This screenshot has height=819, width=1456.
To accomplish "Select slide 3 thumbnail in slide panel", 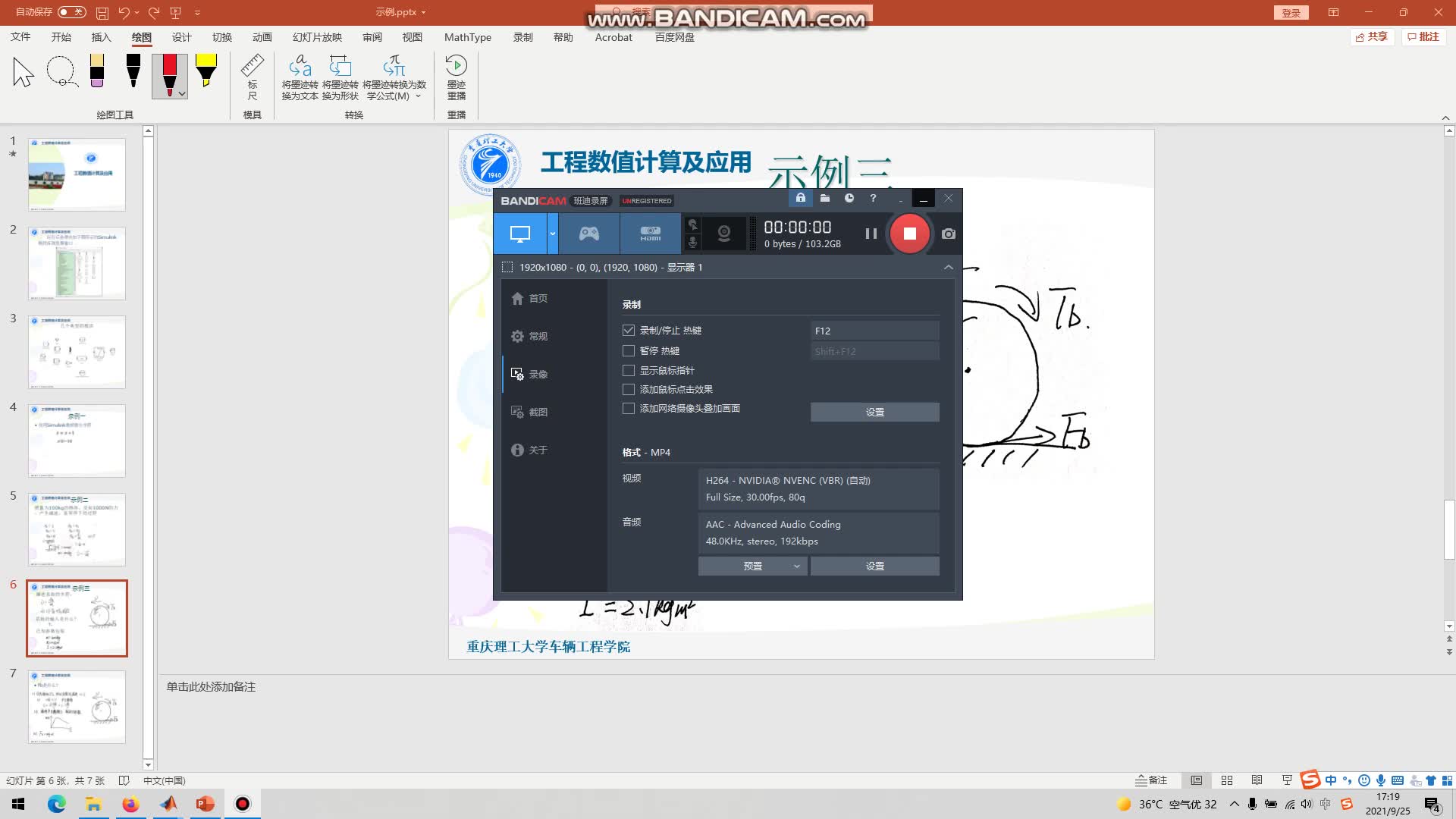I will [76, 352].
